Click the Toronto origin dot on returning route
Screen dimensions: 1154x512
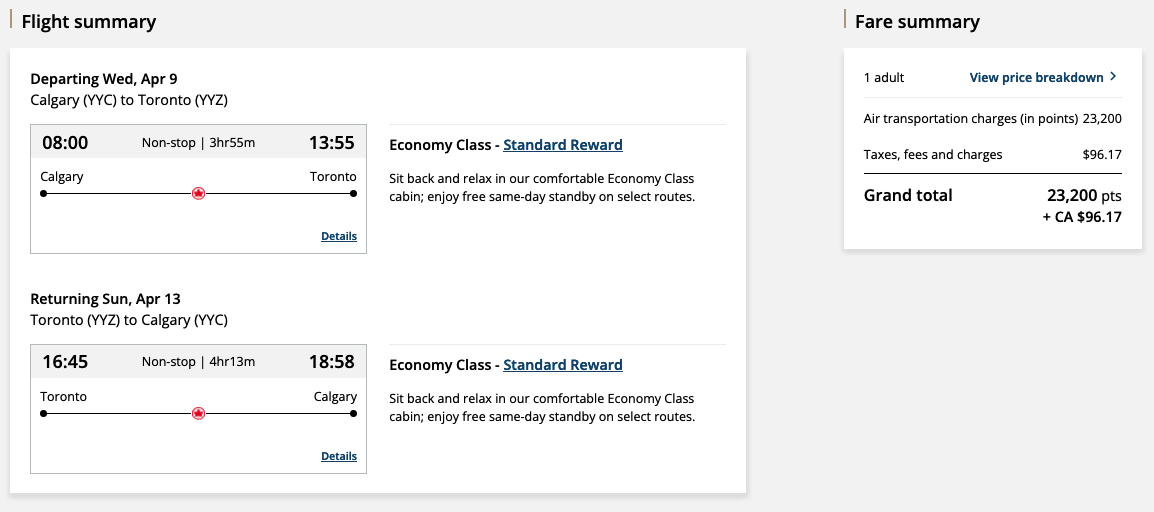click(x=43, y=413)
